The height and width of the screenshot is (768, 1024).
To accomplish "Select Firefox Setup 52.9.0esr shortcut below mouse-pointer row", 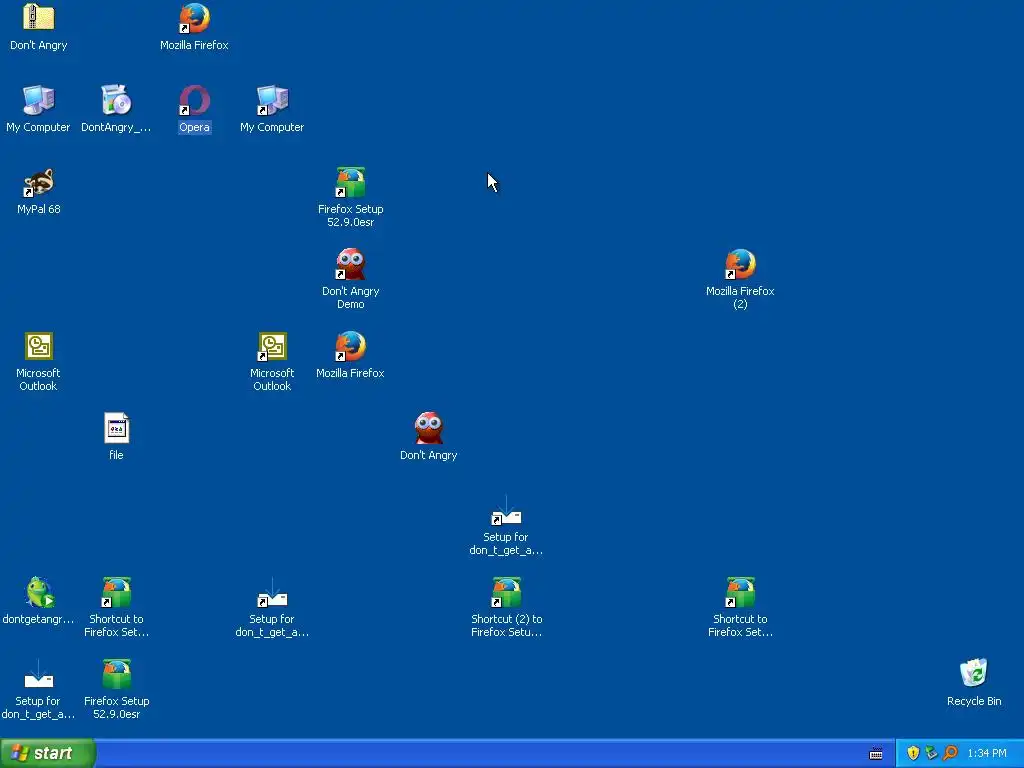I will click(x=351, y=182).
